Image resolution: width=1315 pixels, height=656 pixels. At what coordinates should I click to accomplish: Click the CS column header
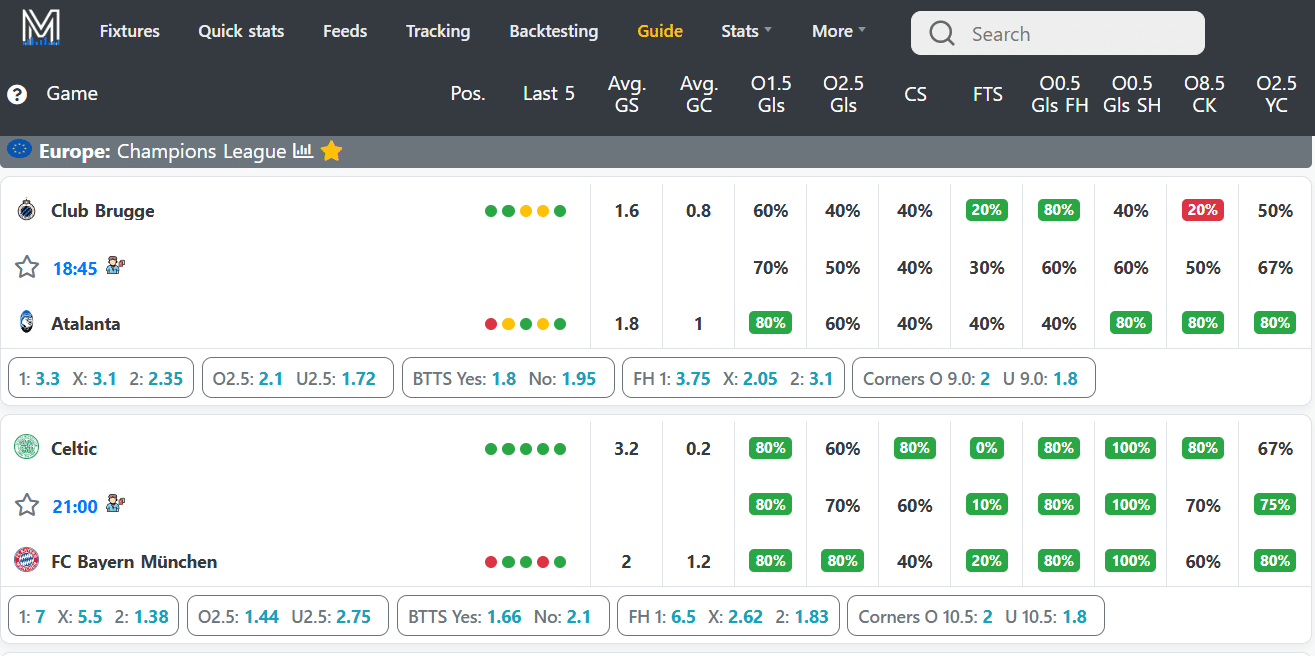click(915, 94)
